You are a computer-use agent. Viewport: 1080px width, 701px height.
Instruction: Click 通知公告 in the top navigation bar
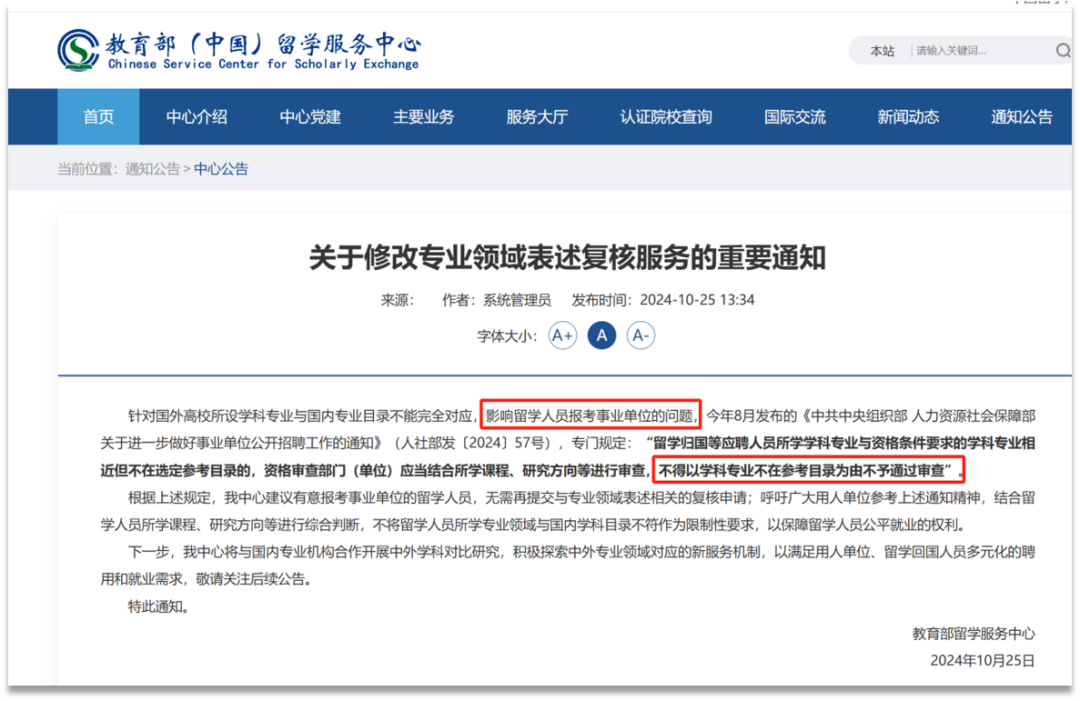pyautogui.click(x=1021, y=117)
